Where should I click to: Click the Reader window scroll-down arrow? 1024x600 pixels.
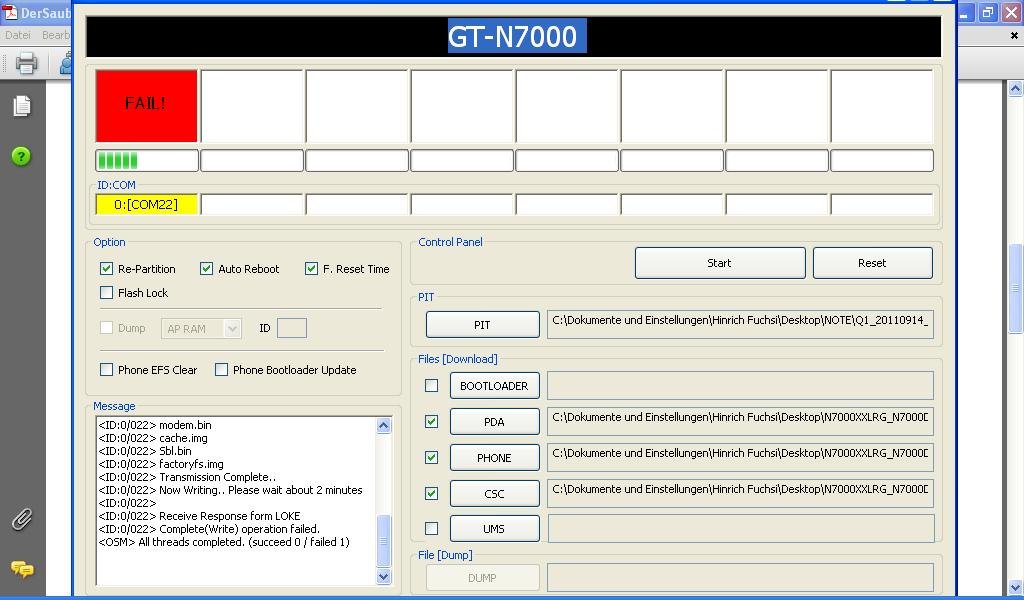(1015, 586)
